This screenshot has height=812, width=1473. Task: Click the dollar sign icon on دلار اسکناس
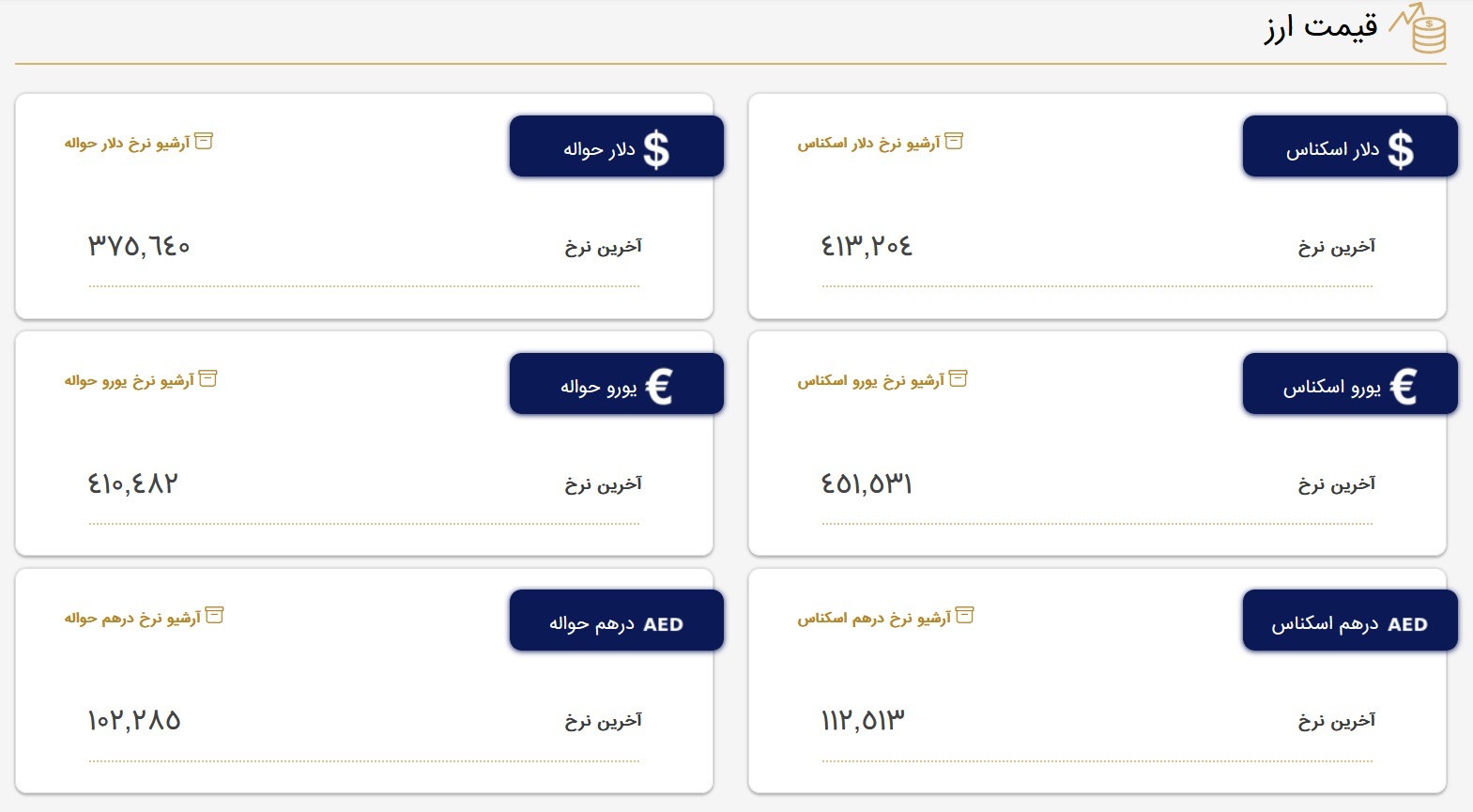(1400, 149)
